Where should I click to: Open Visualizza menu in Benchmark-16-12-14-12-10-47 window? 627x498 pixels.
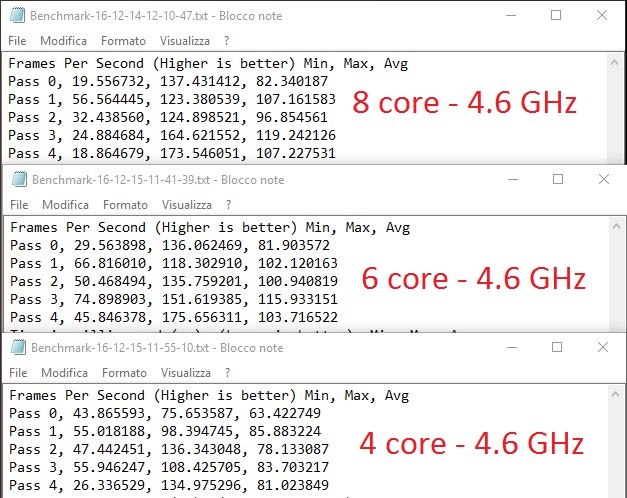point(185,41)
